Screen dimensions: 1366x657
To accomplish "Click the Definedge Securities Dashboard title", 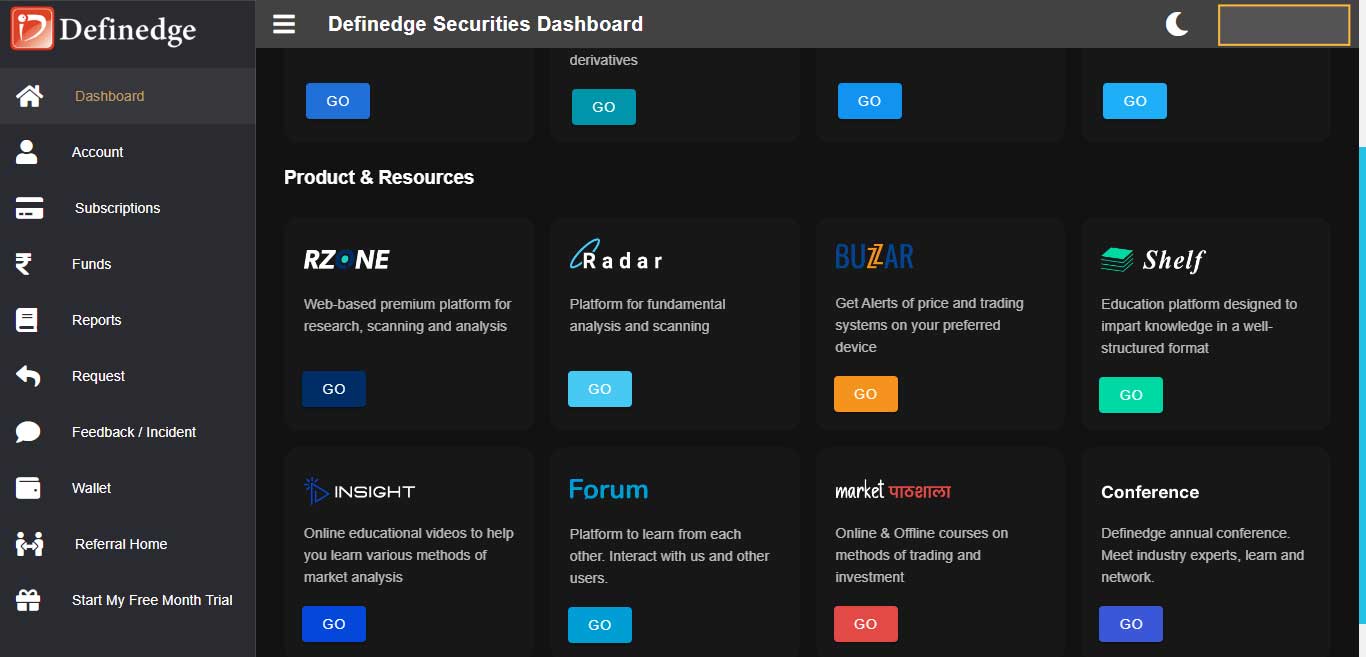I will point(485,24).
